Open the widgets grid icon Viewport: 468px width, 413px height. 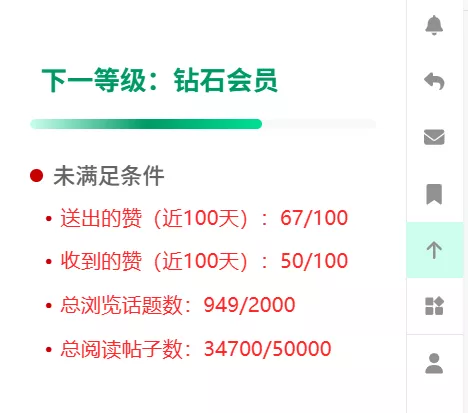[434, 306]
